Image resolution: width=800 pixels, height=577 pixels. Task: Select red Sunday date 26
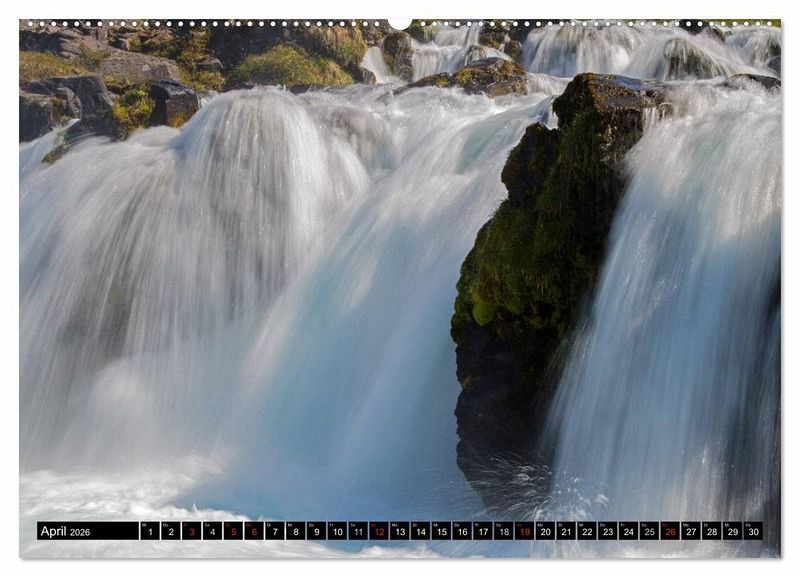coord(670,531)
